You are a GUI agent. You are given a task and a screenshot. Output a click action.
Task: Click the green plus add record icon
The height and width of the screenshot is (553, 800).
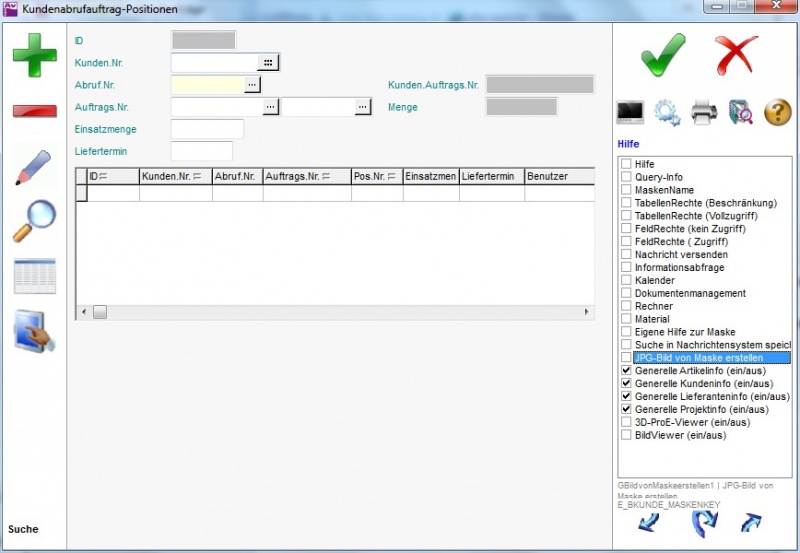pyautogui.click(x=34, y=55)
